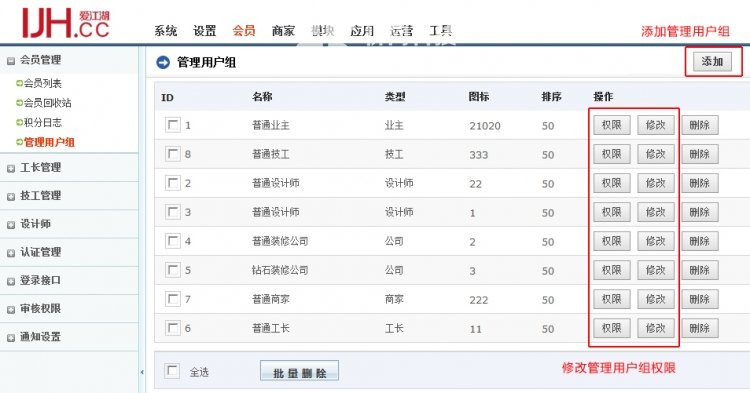Click the blue arrow icon beside 管理用户组
Screen dimensions: 750x393
pos(163,62)
